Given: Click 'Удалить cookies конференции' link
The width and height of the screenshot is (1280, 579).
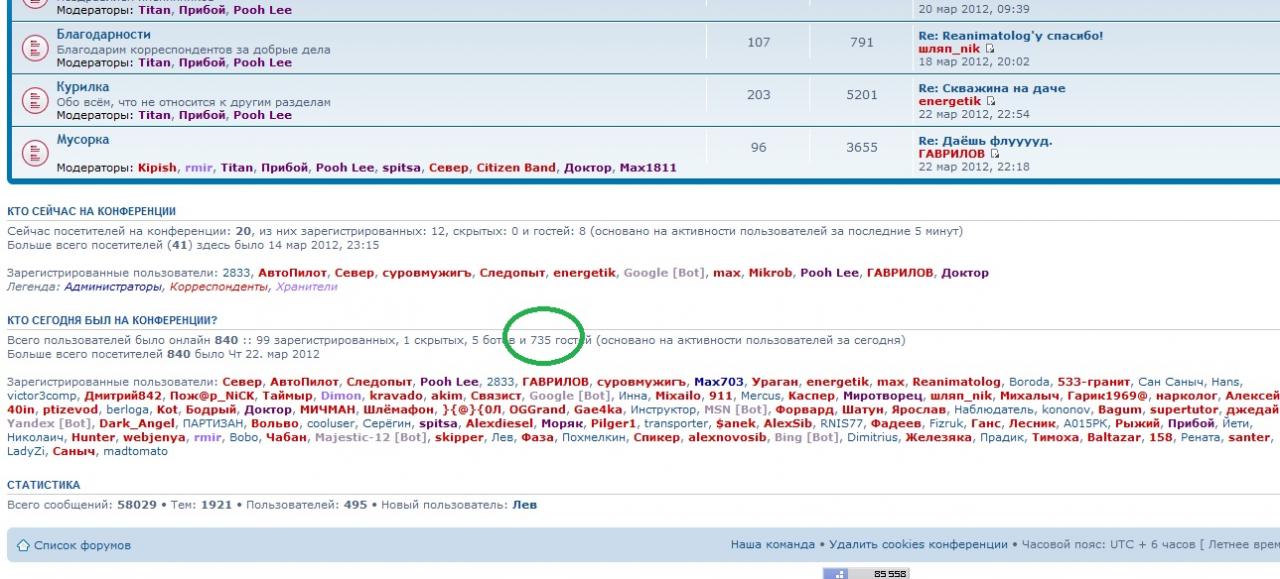Looking at the screenshot, I should (918, 545).
